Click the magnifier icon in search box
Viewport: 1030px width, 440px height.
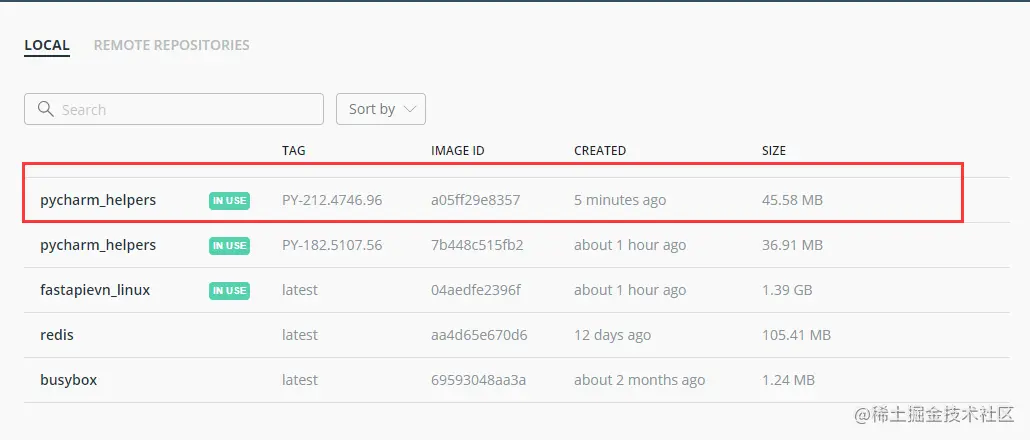[x=45, y=109]
